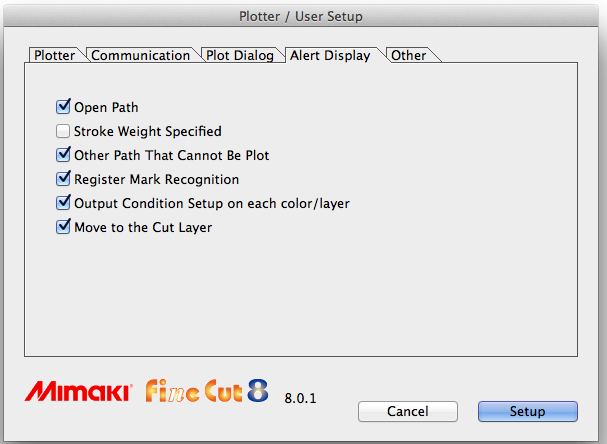Viewport: 607px width, 444px height.
Task: Open the Communication tab
Action: point(140,55)
